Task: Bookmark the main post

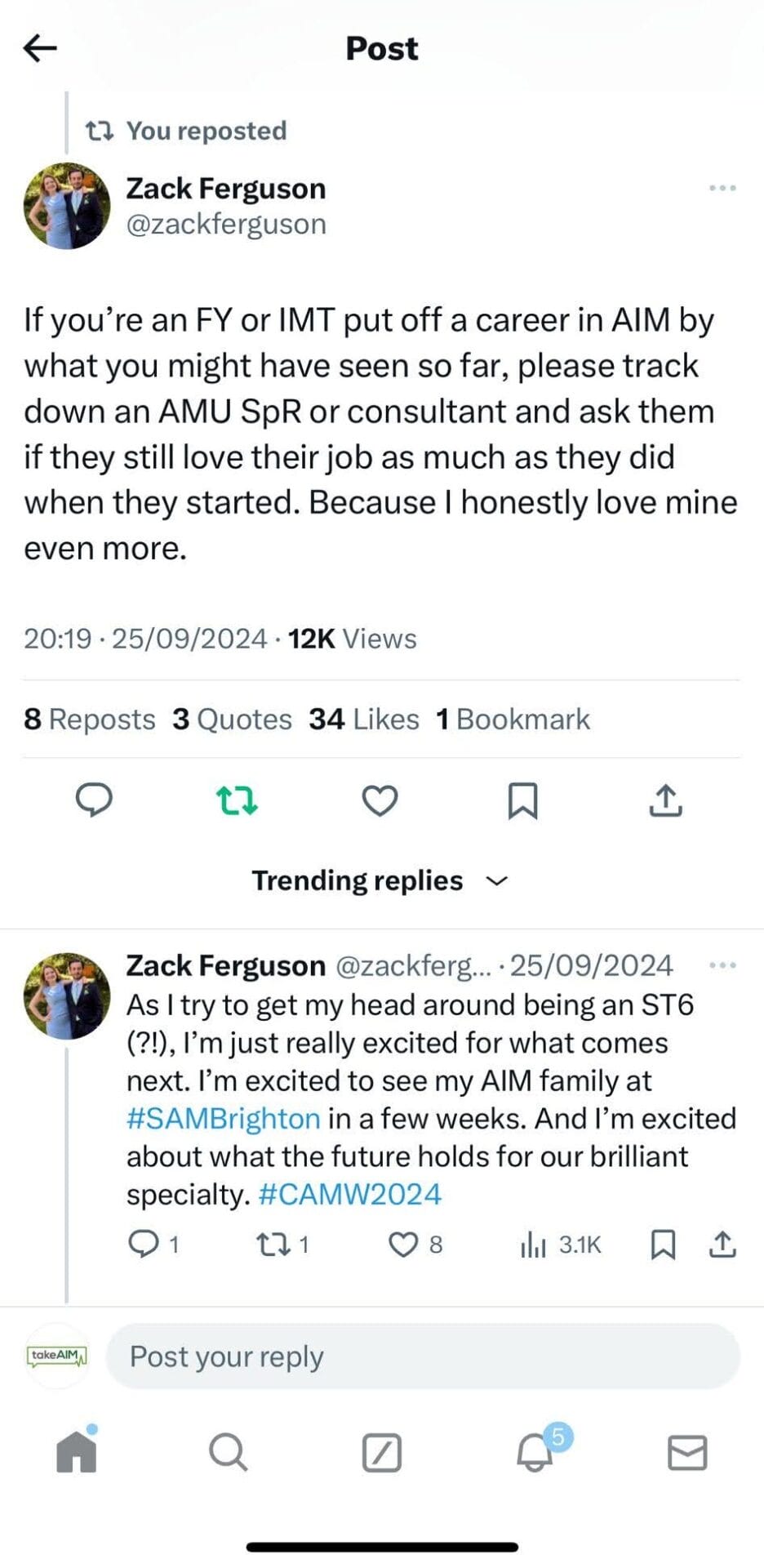Action: (x=522, y=800)
